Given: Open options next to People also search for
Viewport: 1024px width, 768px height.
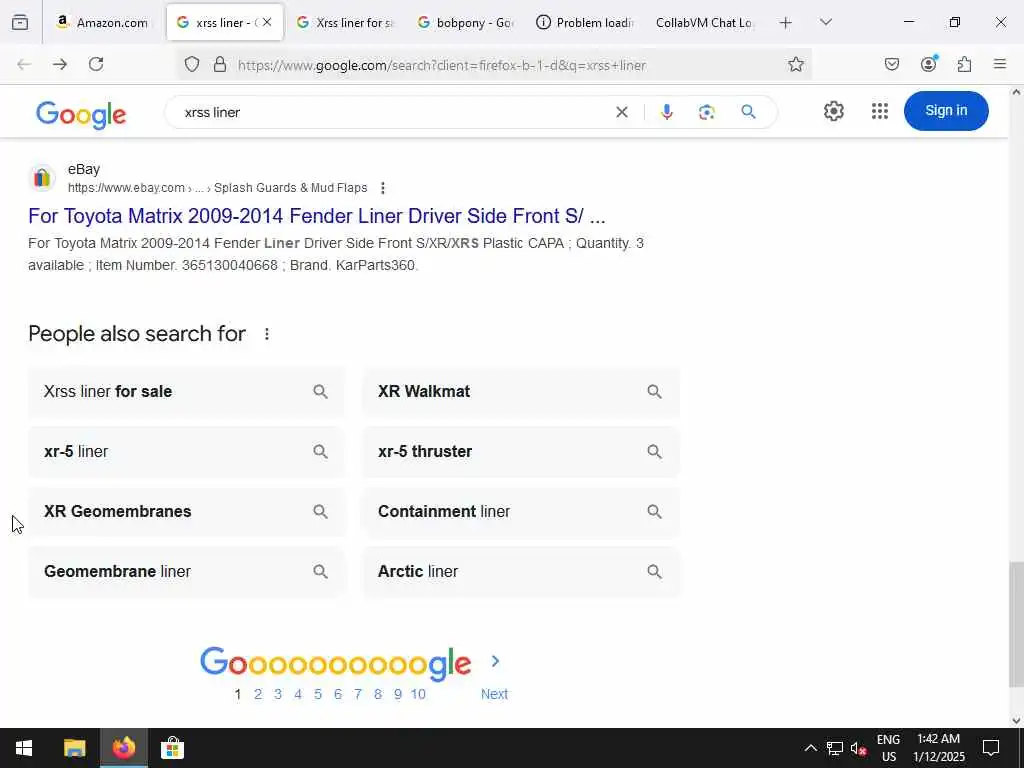Looking at the screenshot, I should [266, 334].
